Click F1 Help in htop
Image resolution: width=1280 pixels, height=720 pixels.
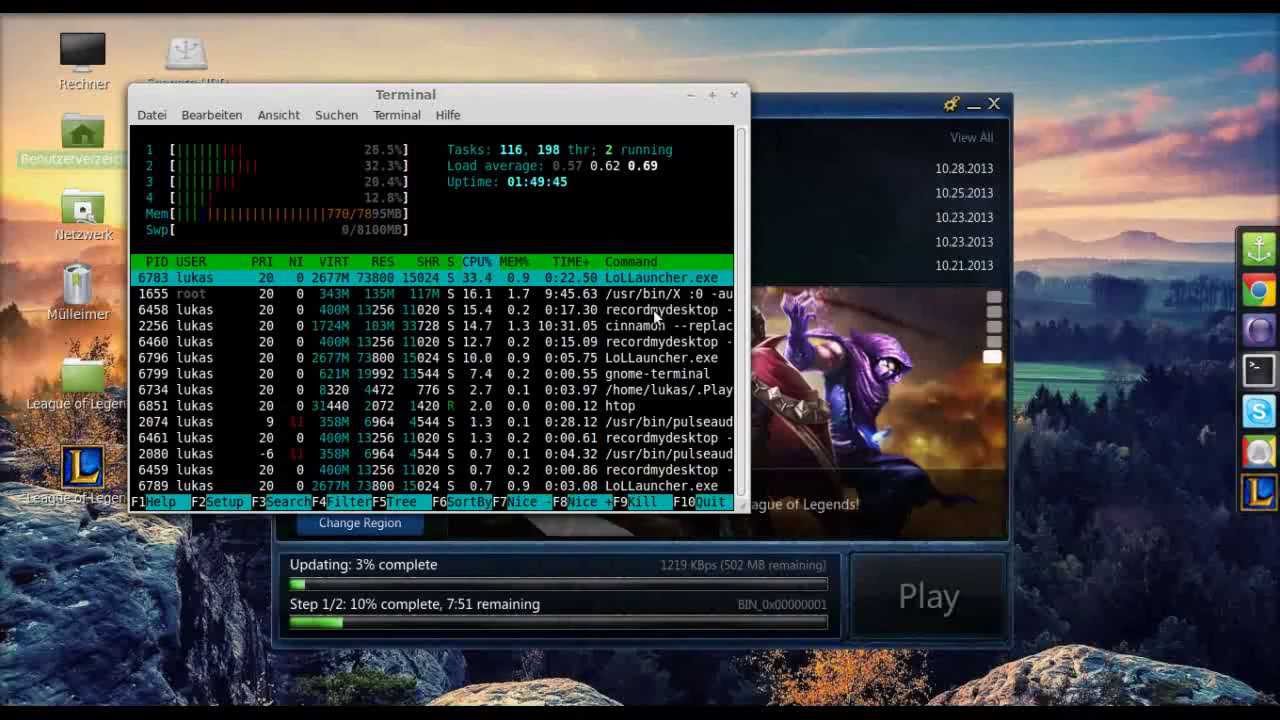click(x=160, y=502)
